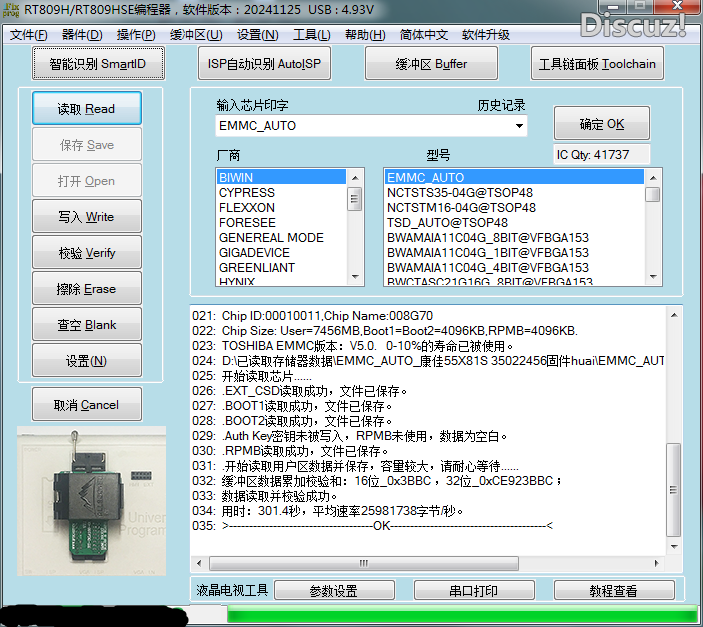
Task: Select BIWIN in the vendor list
Action: [x=281, y=177]
